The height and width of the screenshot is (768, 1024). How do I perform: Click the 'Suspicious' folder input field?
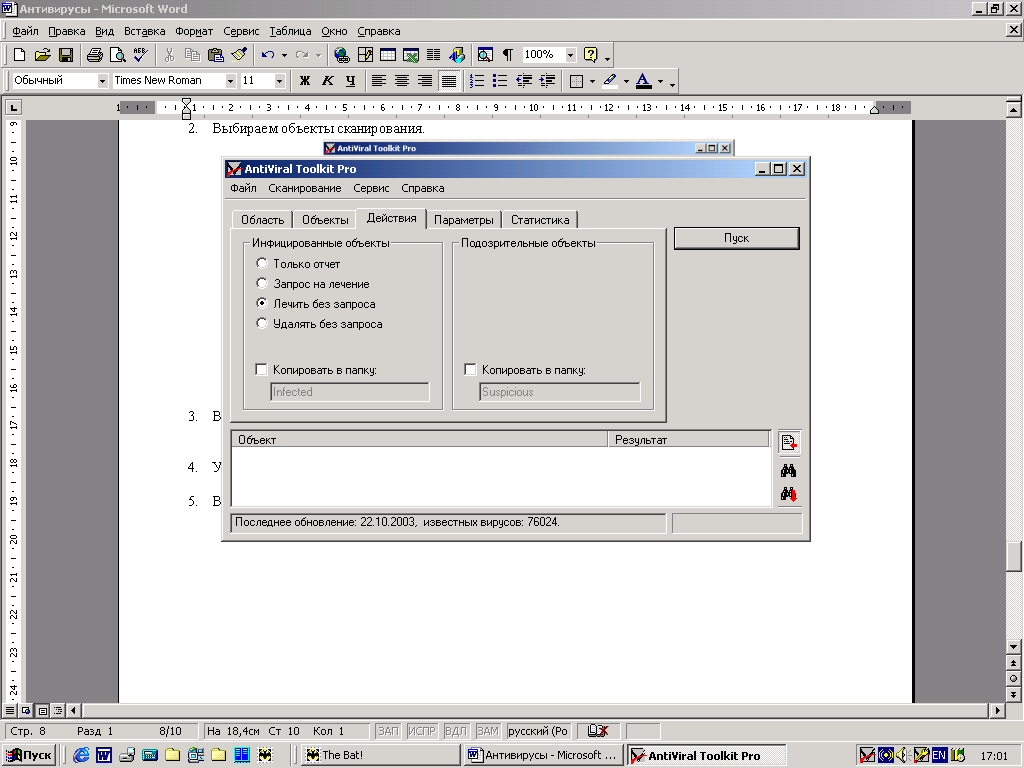point(560,392)
